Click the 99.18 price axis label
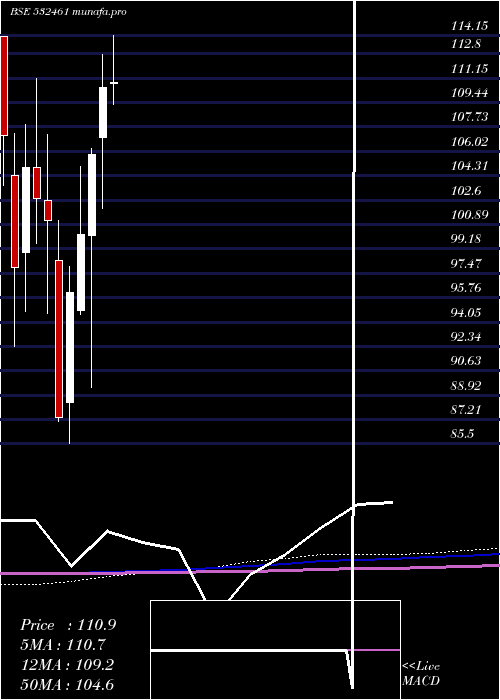This screenshot has width=500, height=700. coord(466,239)
